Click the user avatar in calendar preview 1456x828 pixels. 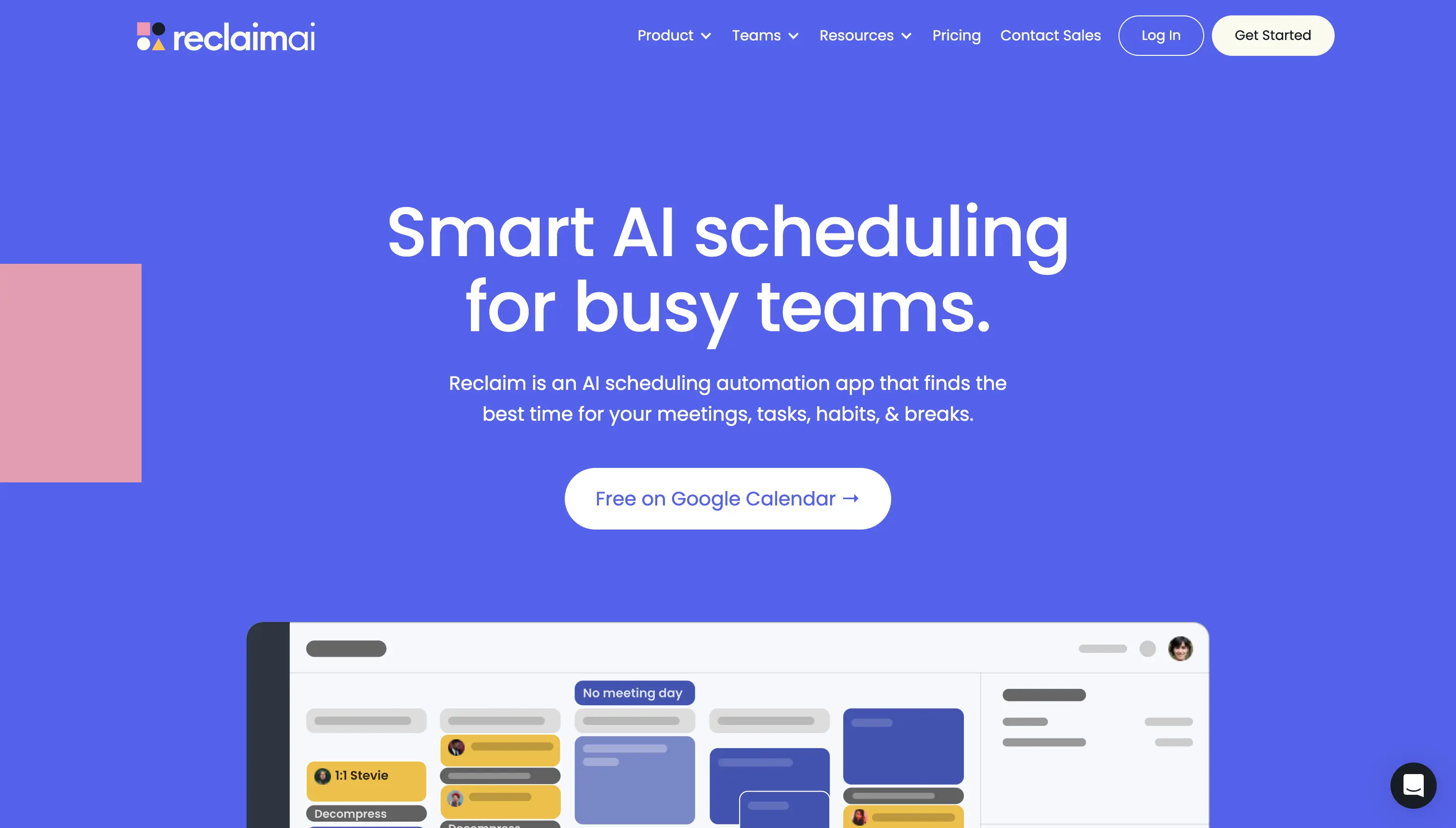[x=1180, y=647]
